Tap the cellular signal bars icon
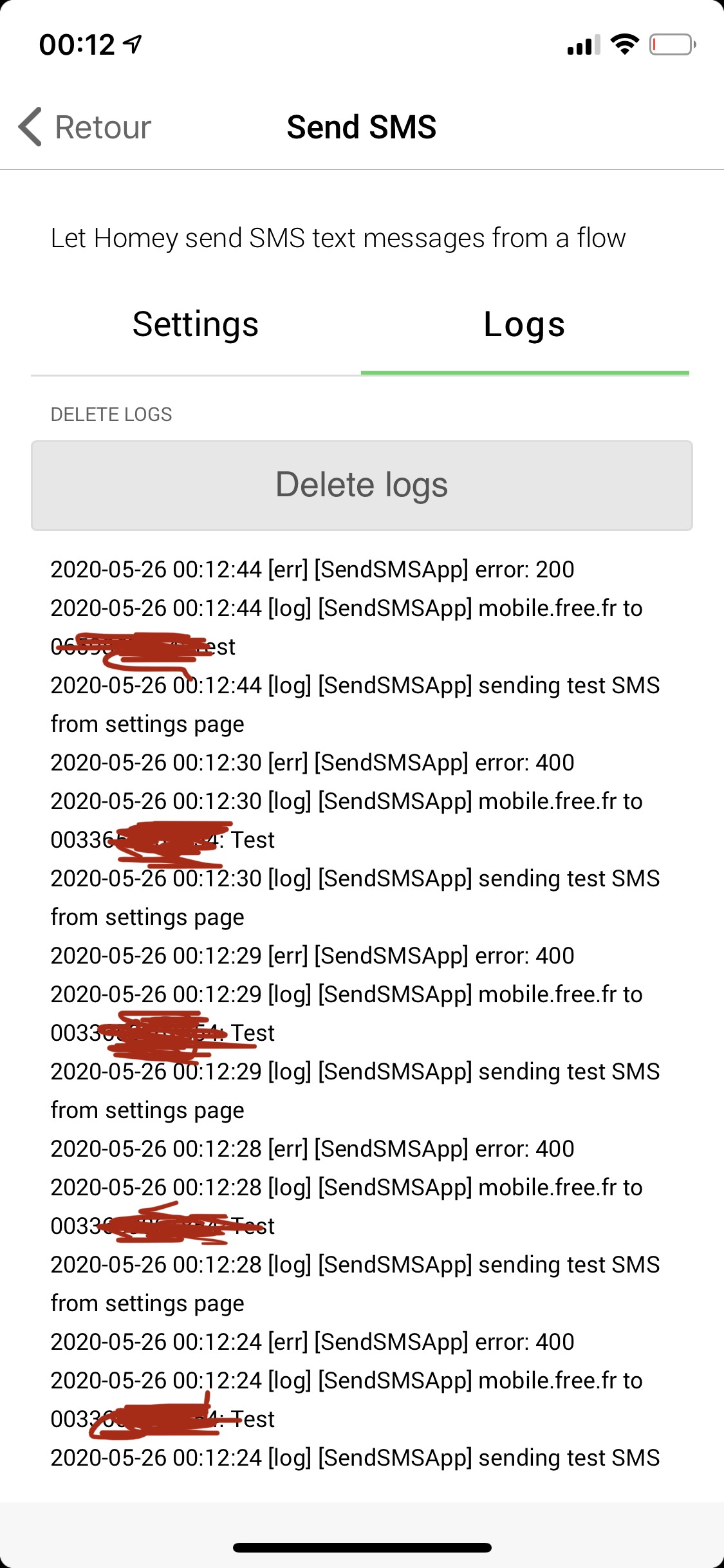724x1568 pixels. point(584,45)
